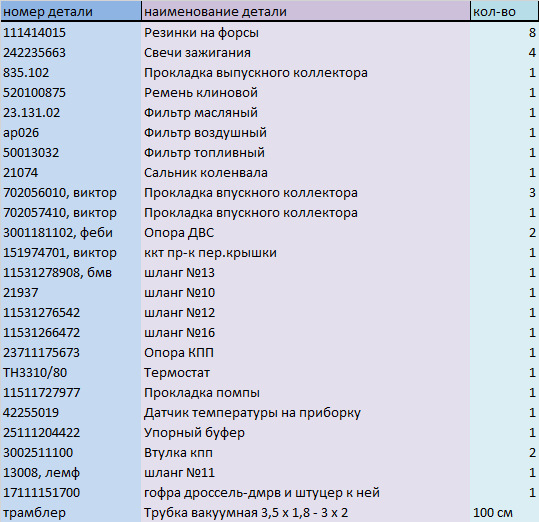
Task: Click the 'Упорный буфер' cell
Action: [305, 432]
